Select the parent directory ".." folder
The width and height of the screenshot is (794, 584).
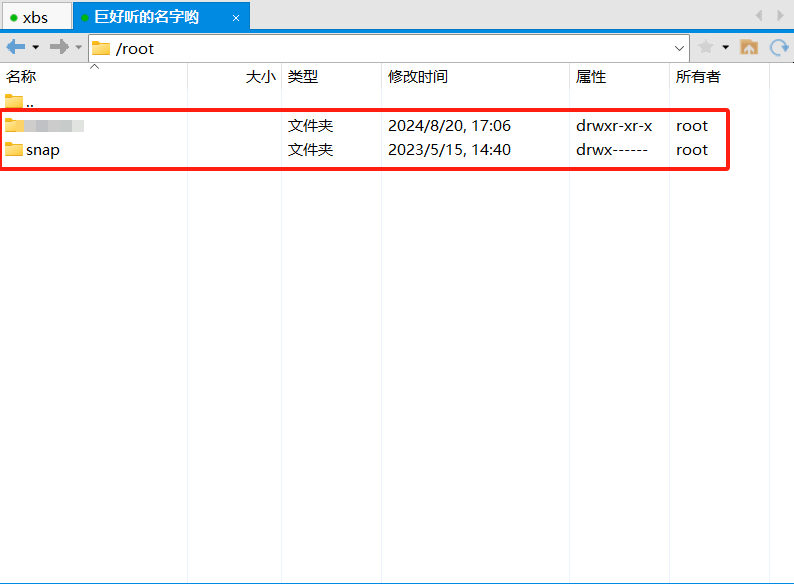coord(20,102)
